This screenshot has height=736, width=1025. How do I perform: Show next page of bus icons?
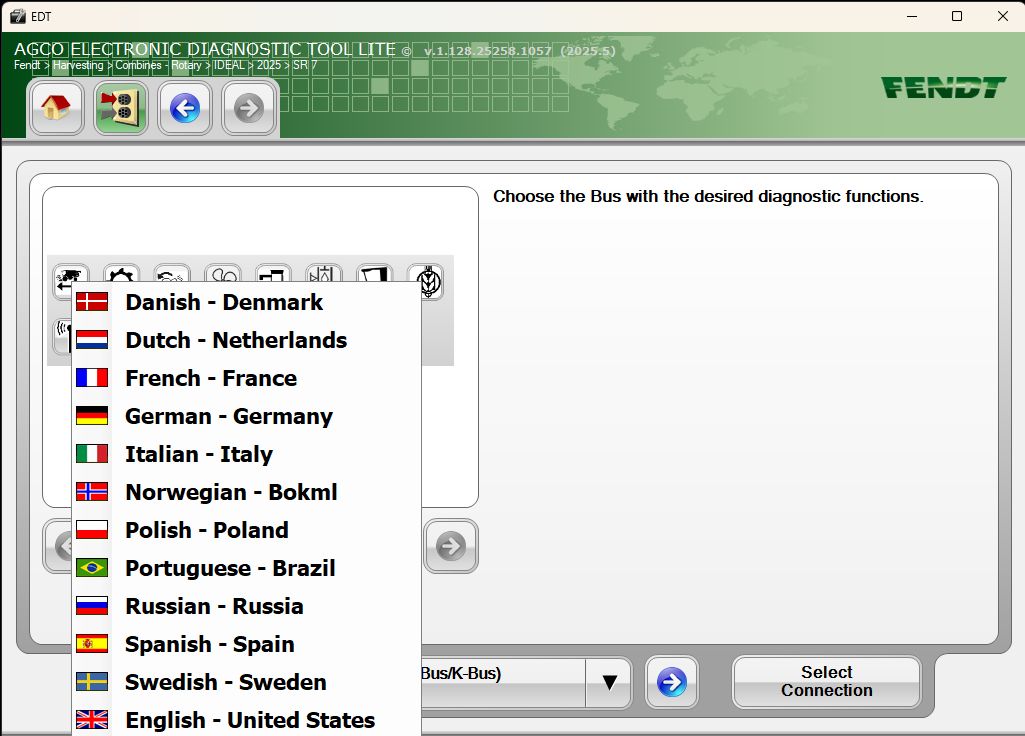pos(451,546)
